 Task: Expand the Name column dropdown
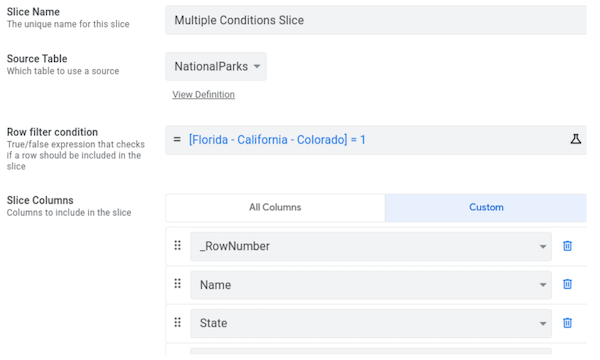371,285
